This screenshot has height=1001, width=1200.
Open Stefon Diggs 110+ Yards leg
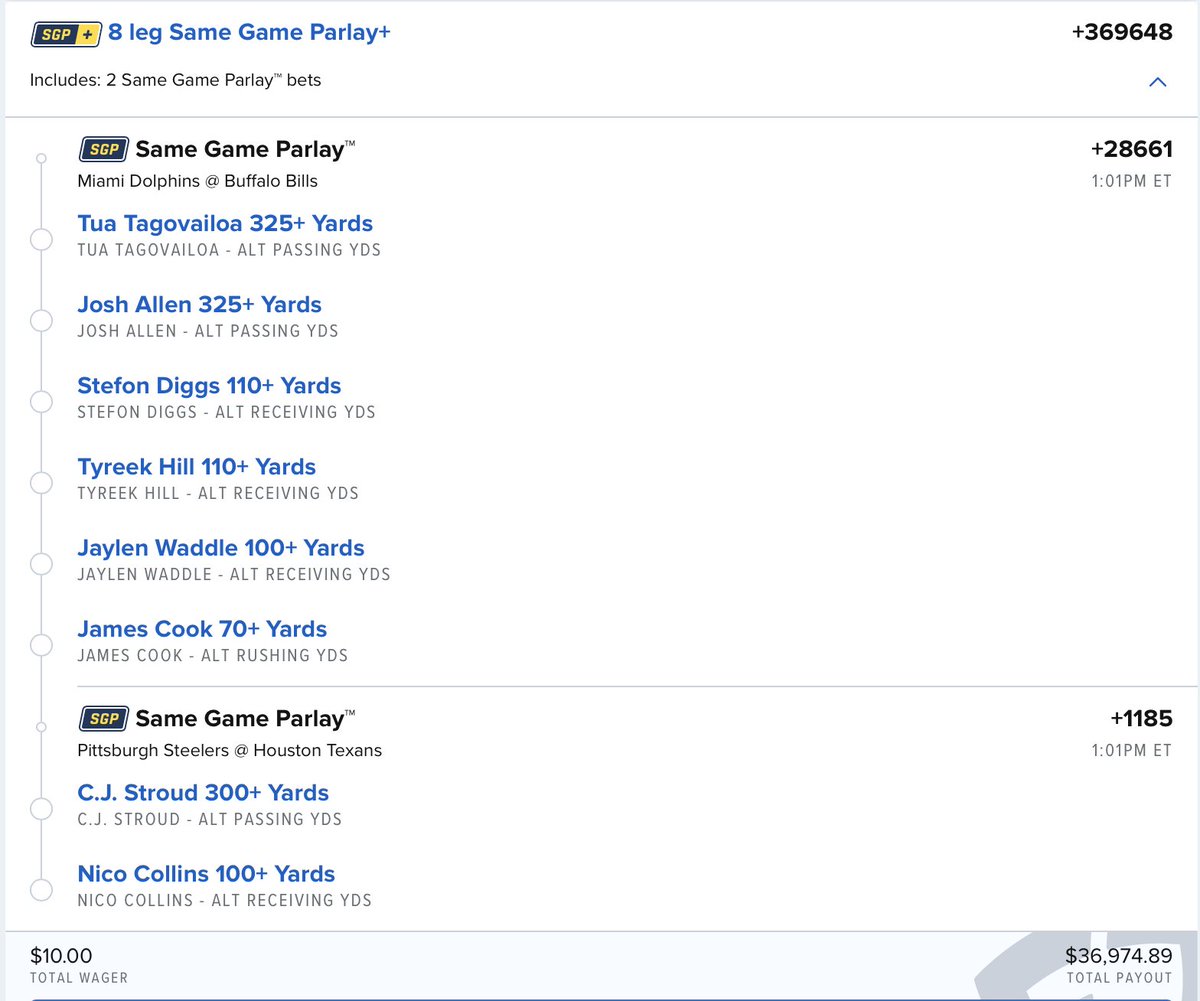click(209, 386)
